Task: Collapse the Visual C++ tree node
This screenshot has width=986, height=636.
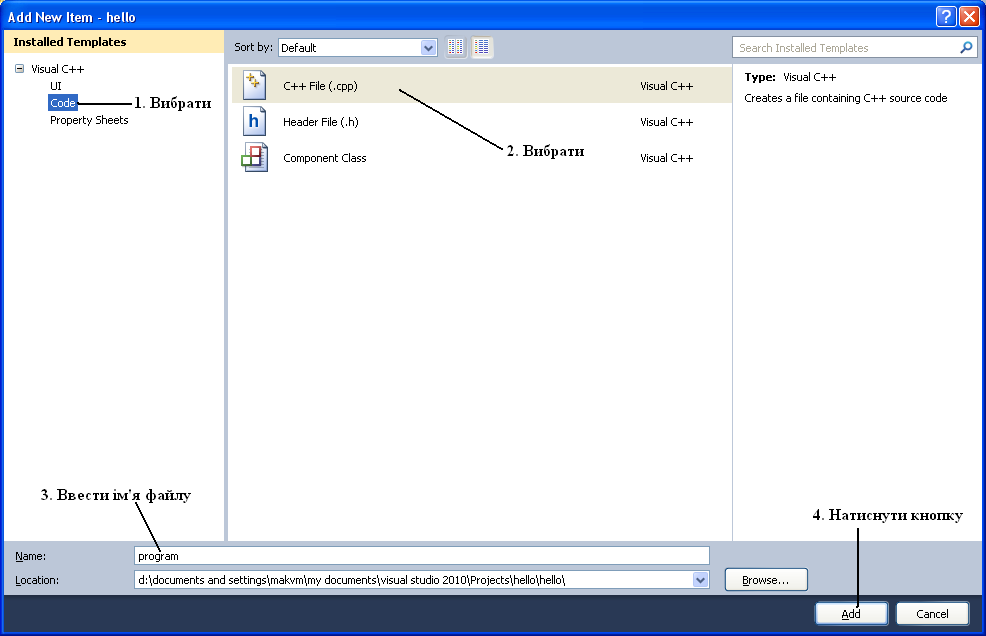Action: pyautogui.click(x=19, y=69)
